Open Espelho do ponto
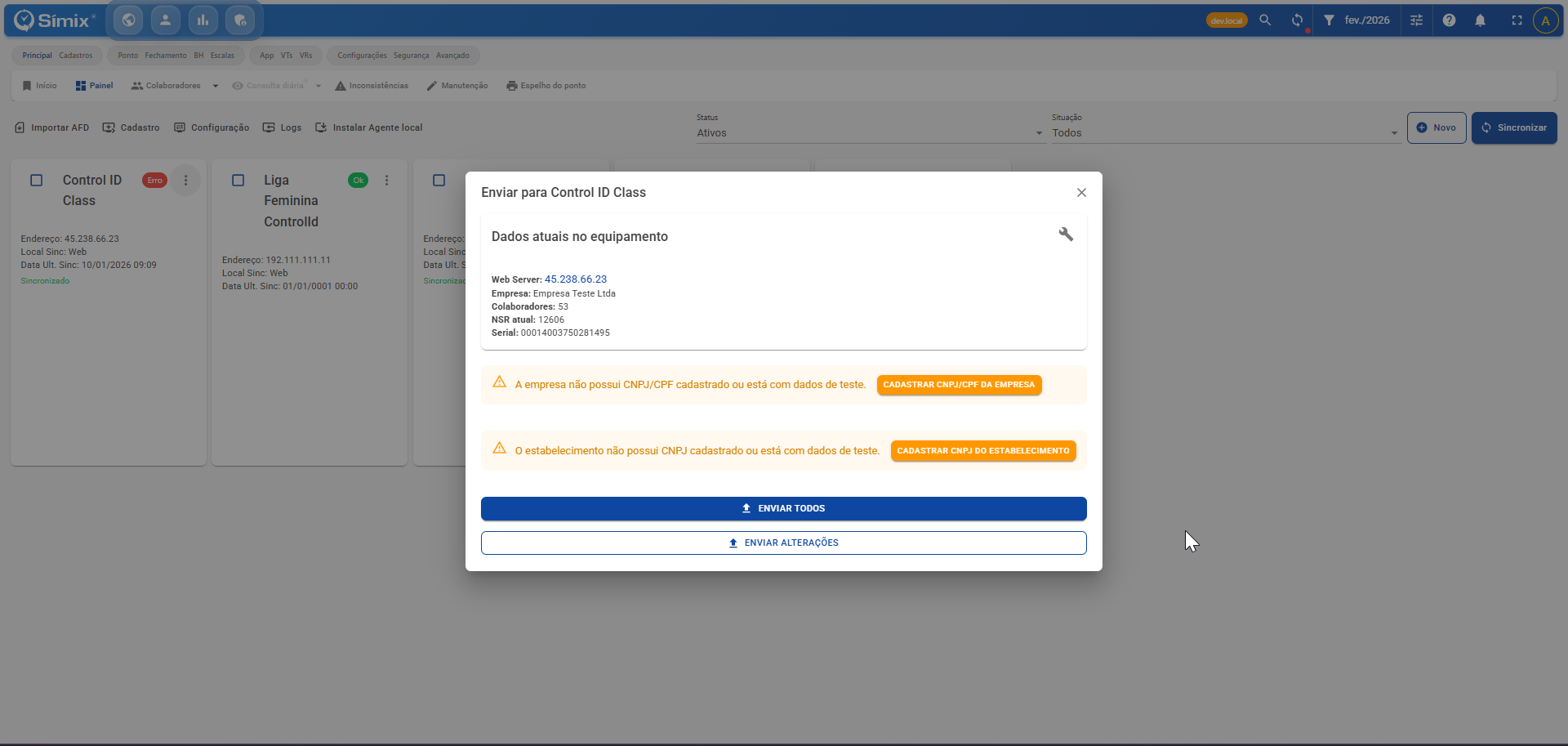1568x746 pixels. pos(546,86)
